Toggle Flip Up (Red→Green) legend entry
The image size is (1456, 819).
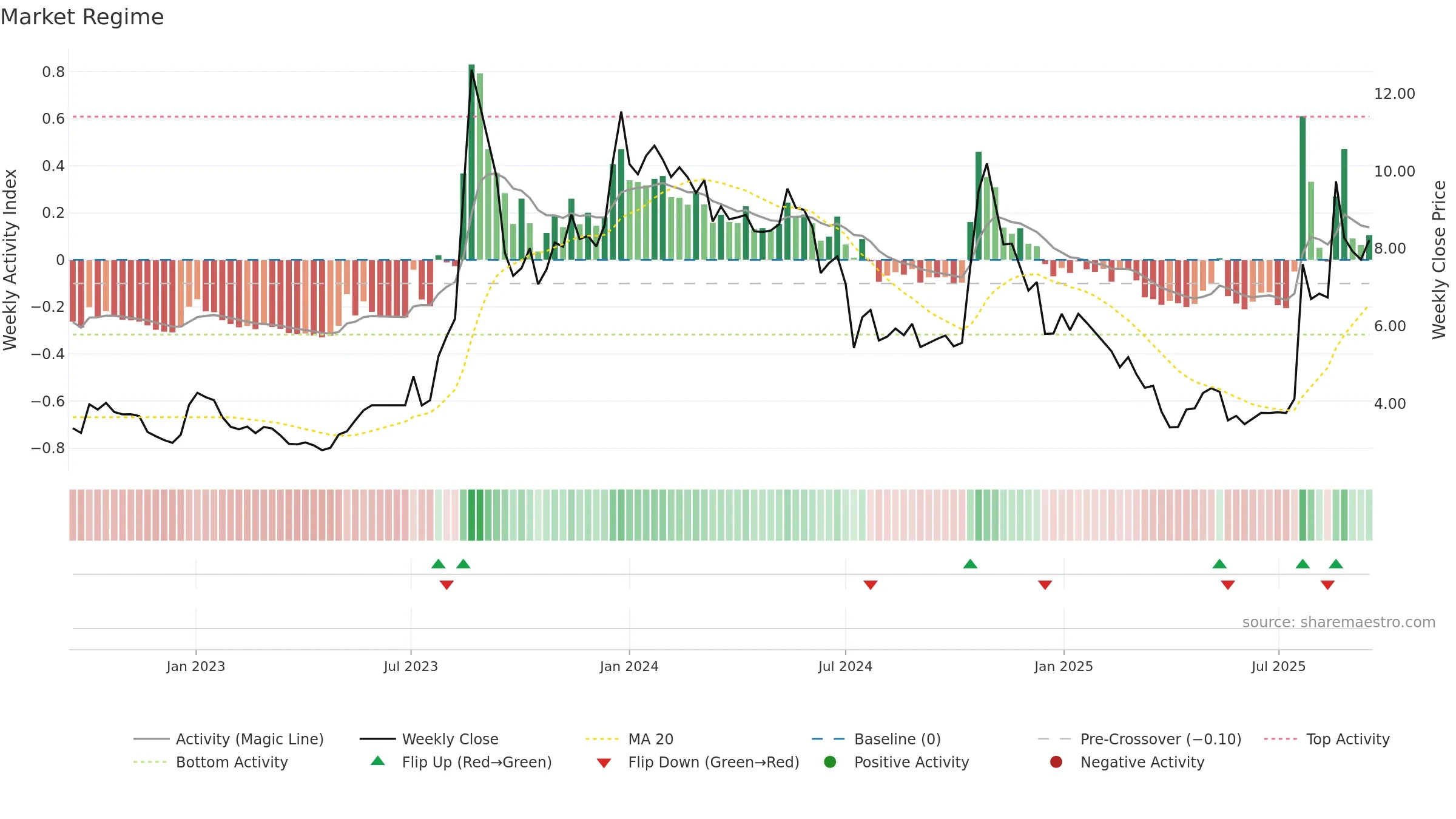coord(461,762)
